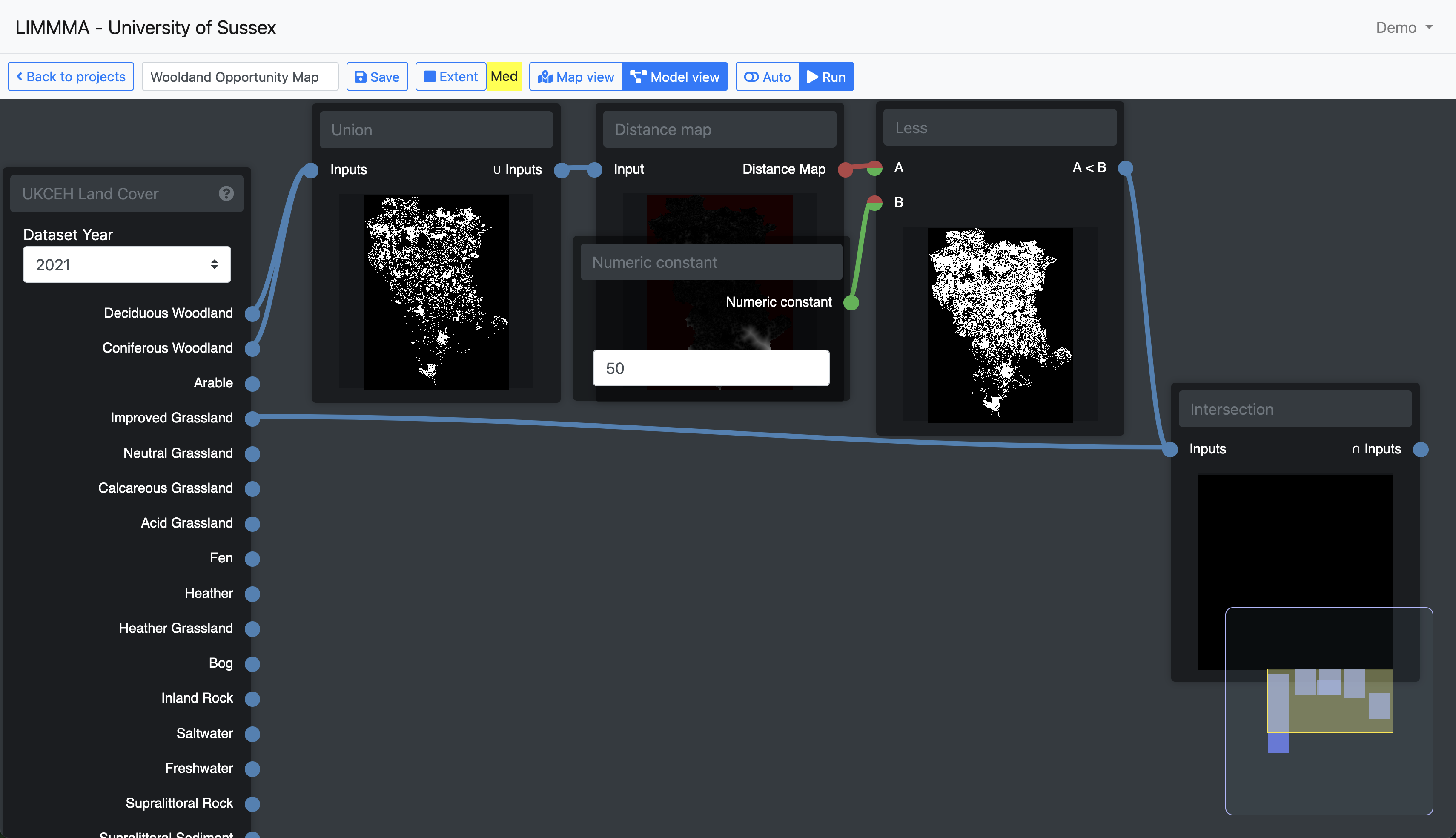The height and width of the screenshot is (838, 1456).
Task: Click the numeric constant value field
Action: click(711, 368)
